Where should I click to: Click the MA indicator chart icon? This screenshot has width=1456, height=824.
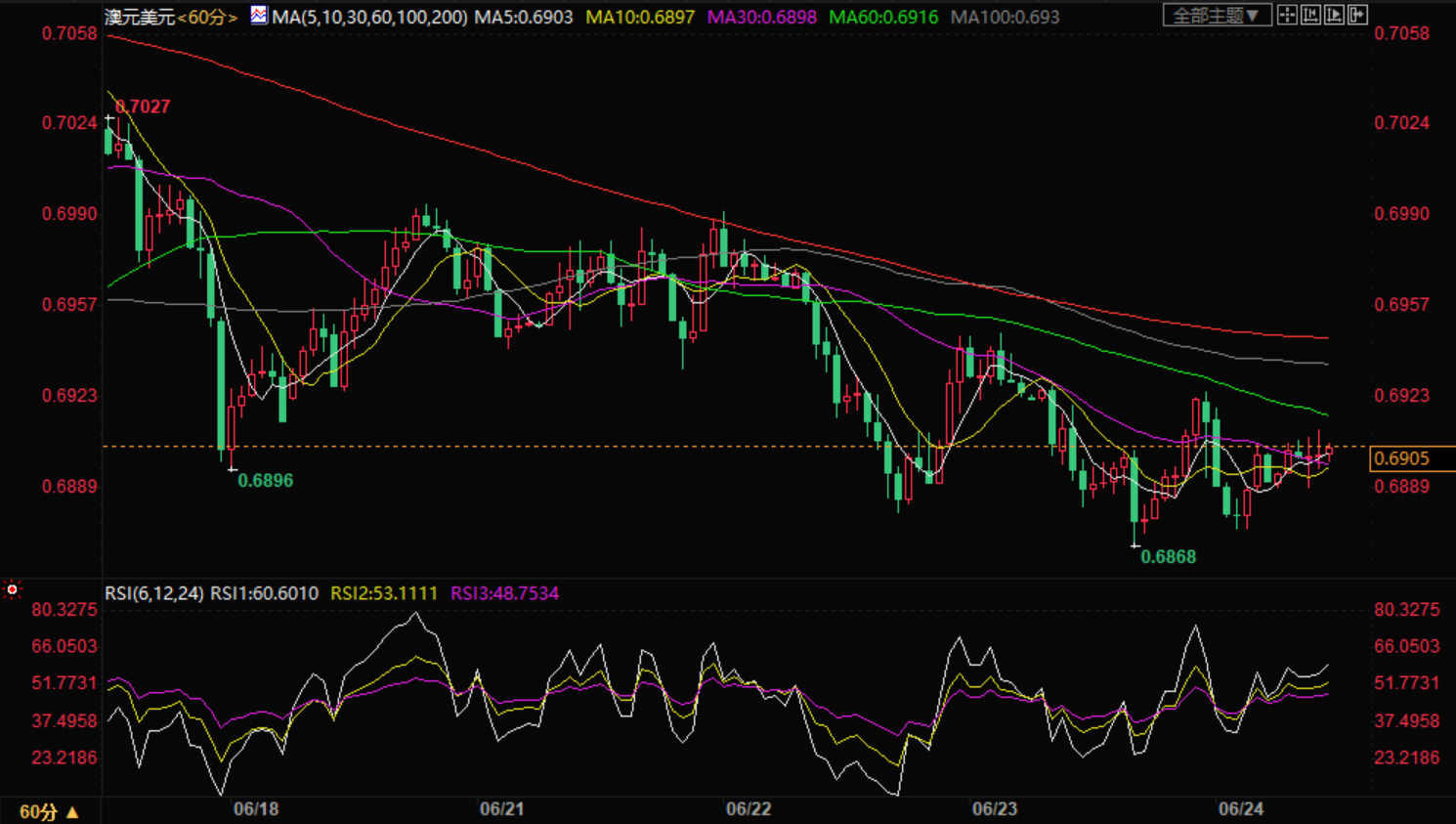(259, 15)
